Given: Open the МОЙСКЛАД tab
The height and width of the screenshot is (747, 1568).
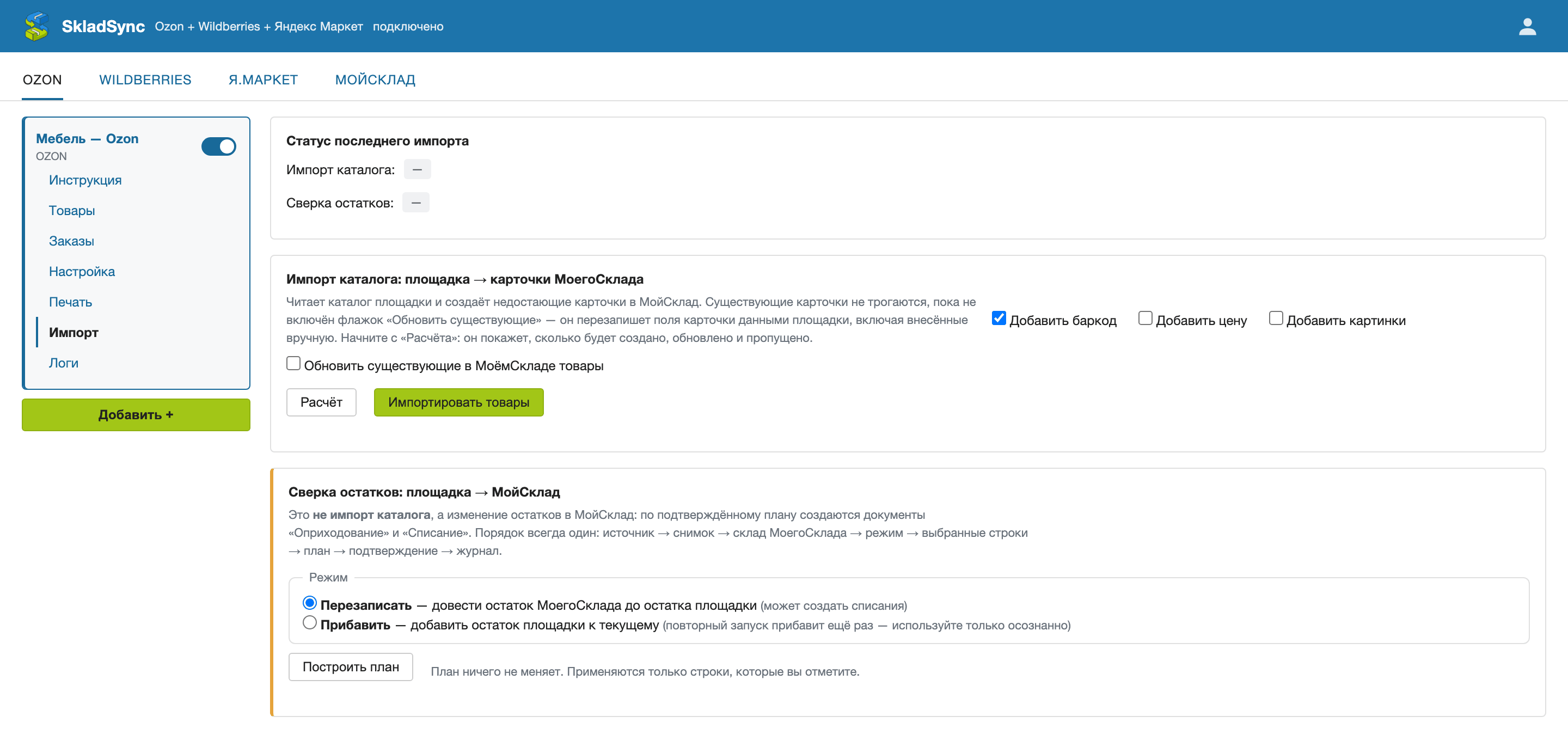Looking at the screenshot, I should 375,79.
